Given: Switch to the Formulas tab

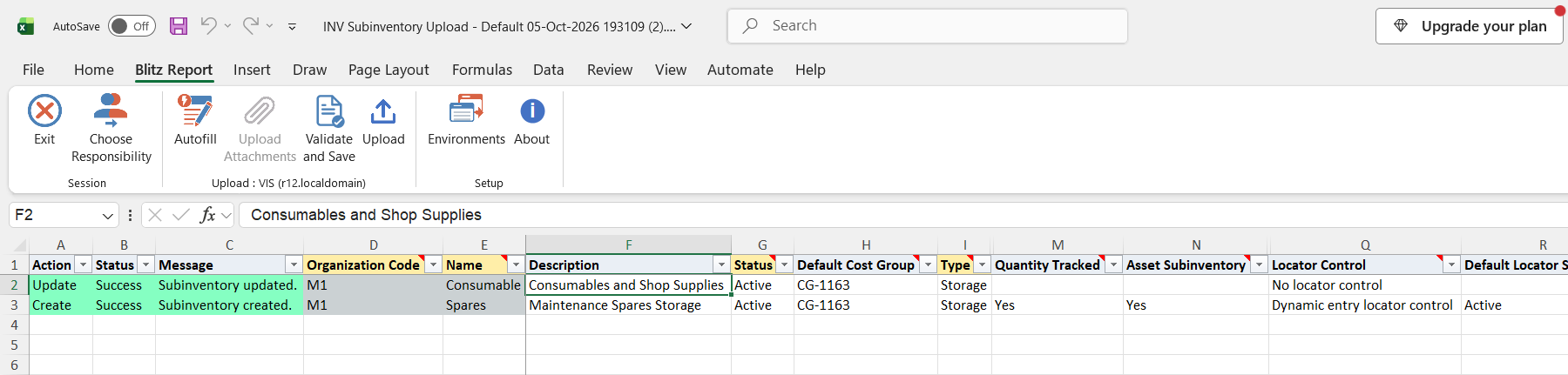Looking at the screenshot, I should (x=482, y=70).
